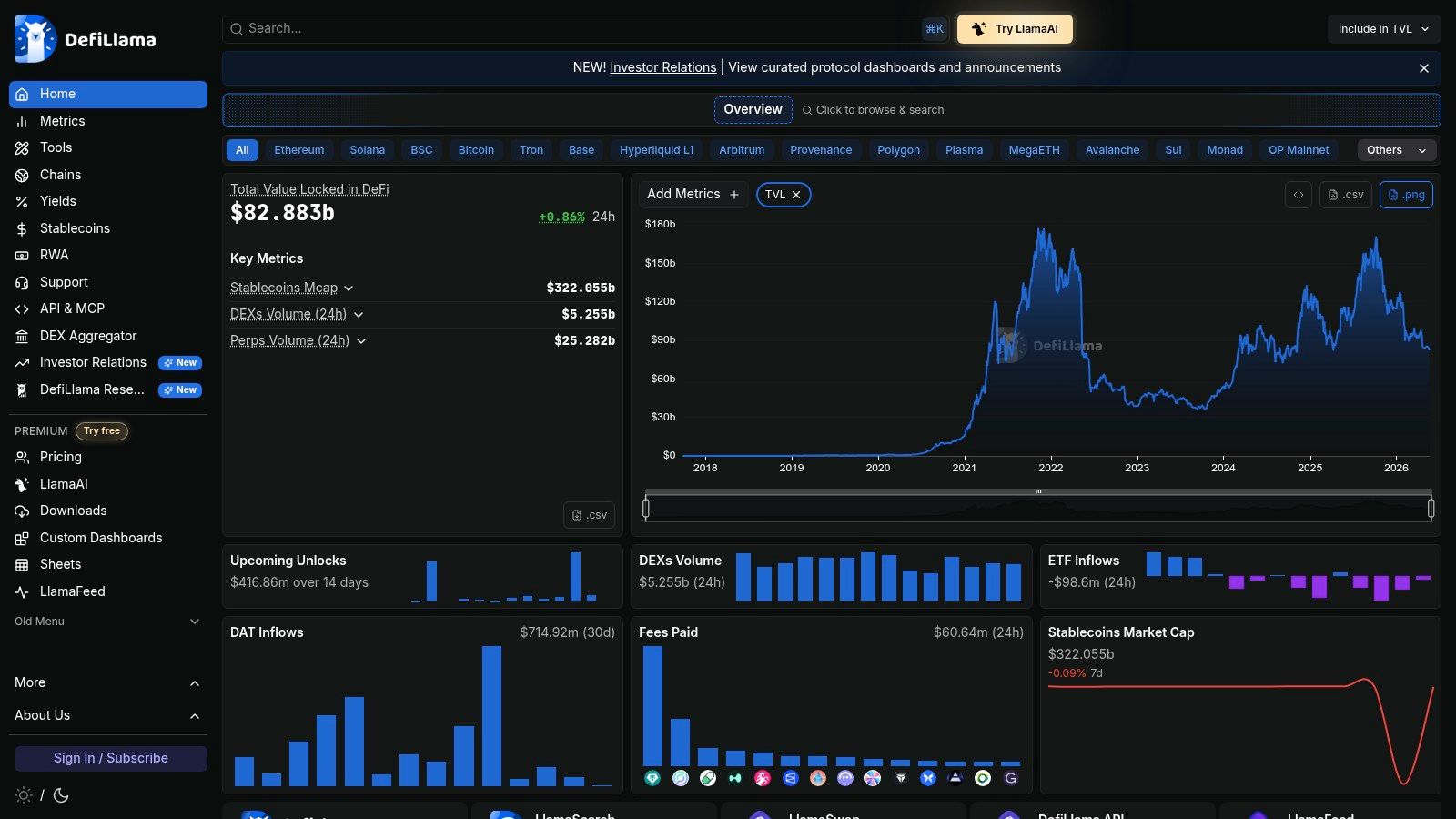This screenshot has width=1456, height=819.
Task: Switch to dark mode via the moon icon
Action: [x=61, y=795]
